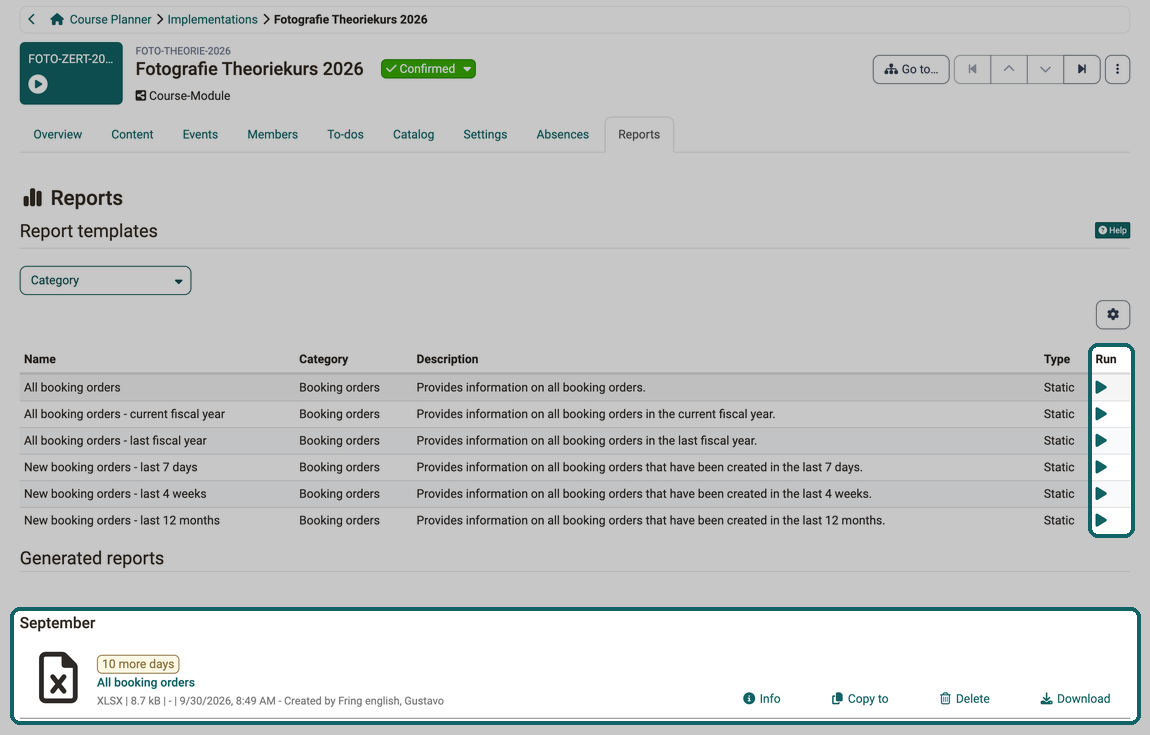This screenshot has height=735, width=1150.
Task: Click the Help button
Action: pos(1112,230)
